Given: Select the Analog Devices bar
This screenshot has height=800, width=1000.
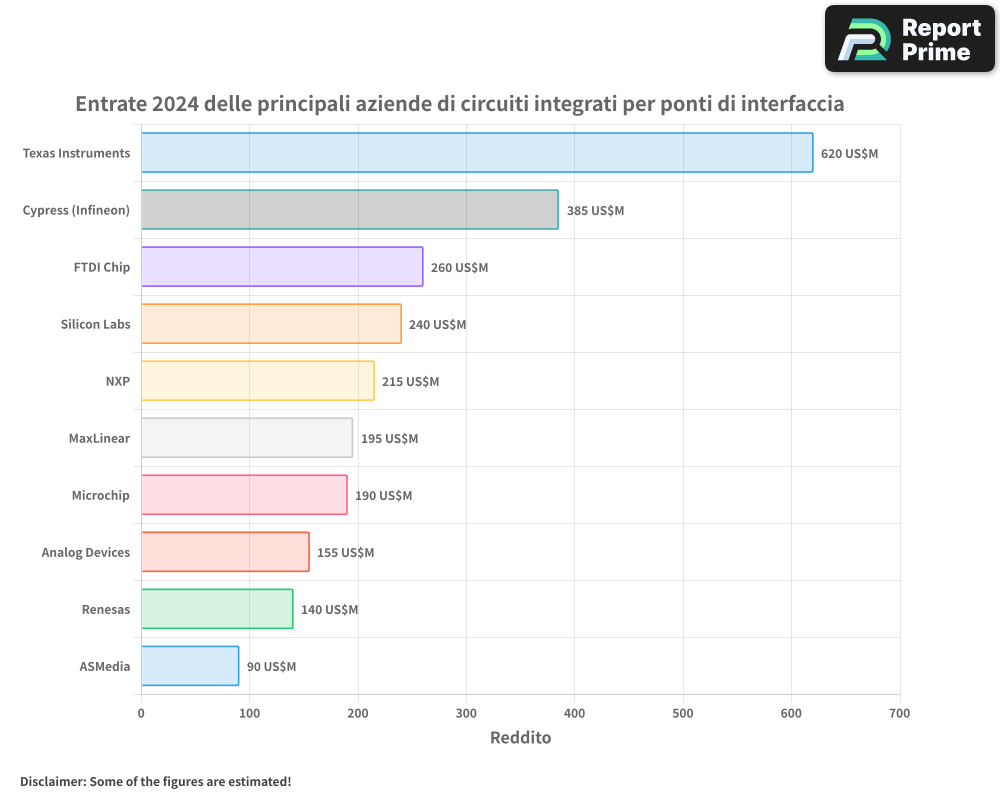Looking at the screenshot, I should [225, 552].
